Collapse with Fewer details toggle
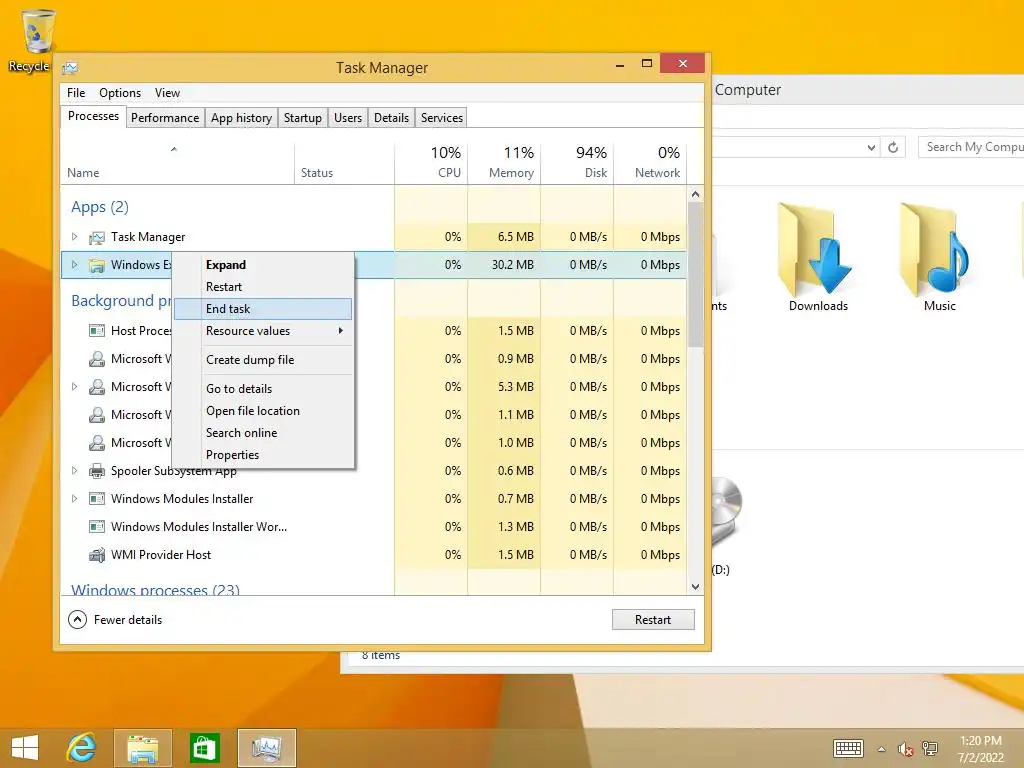The height and width of the screenshot is (768, 1024). point(115,620)
